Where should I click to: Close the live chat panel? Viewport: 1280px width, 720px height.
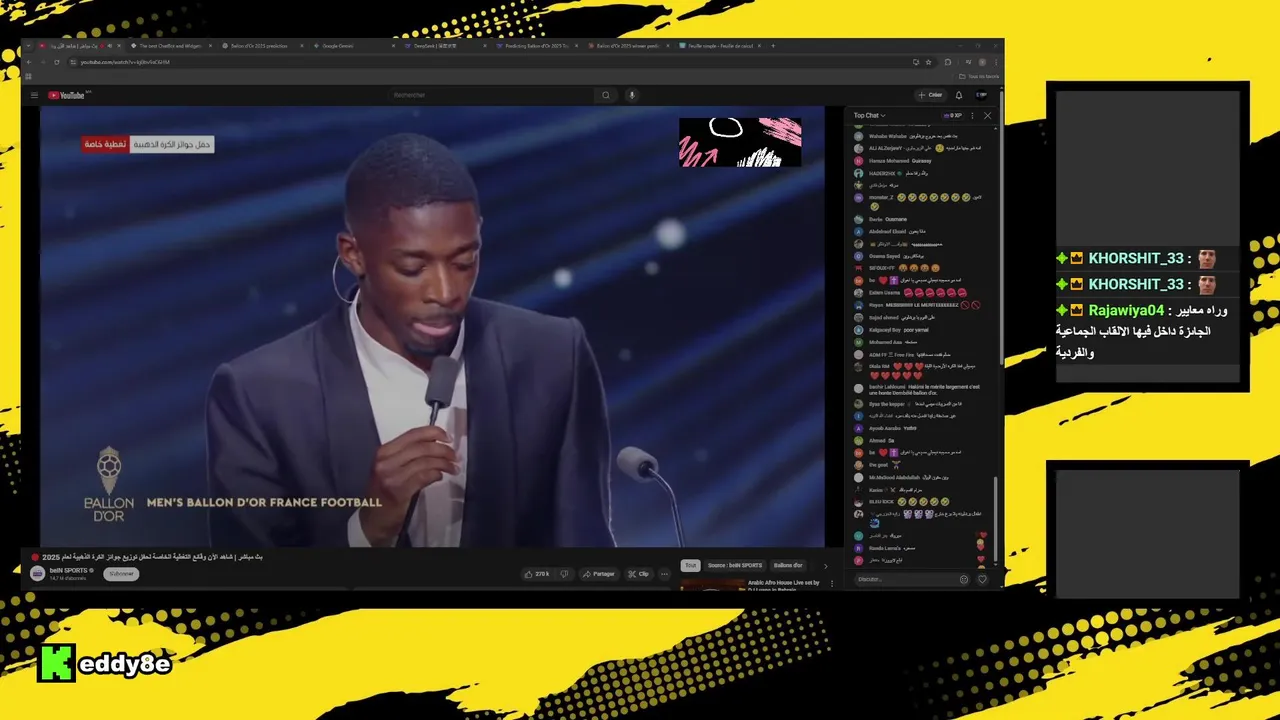click(988, 115)
